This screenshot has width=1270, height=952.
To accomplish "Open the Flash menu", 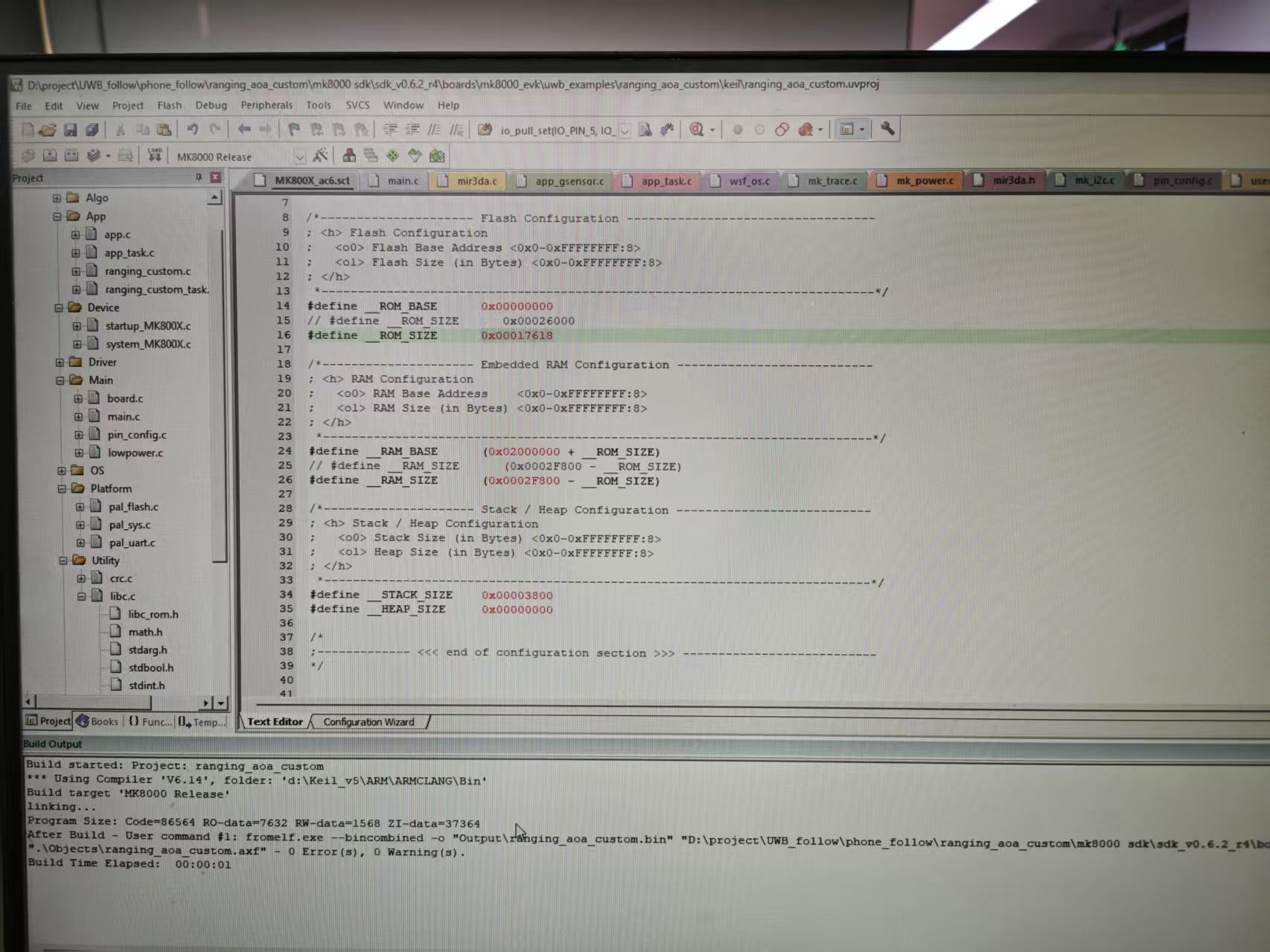I will [169, 106].
